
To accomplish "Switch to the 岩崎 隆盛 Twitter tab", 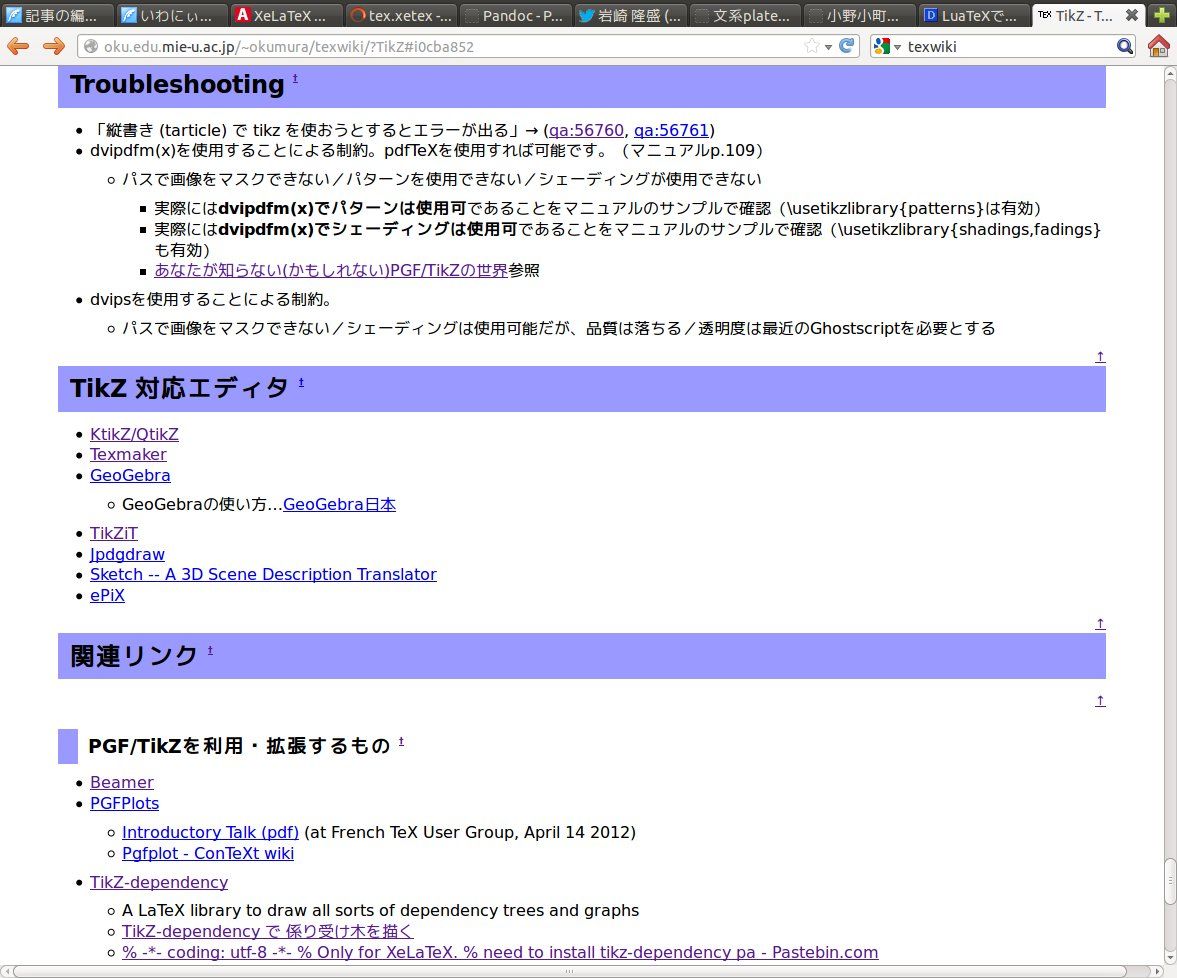I will click(x=630, y=15).
